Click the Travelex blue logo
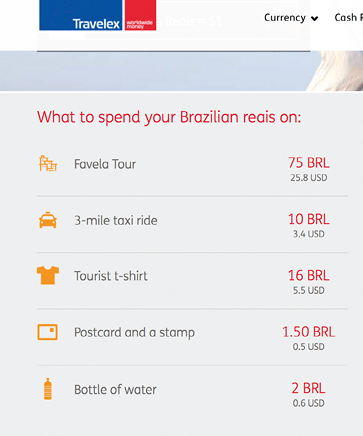 pyautogui.click(x=81, y=15)
